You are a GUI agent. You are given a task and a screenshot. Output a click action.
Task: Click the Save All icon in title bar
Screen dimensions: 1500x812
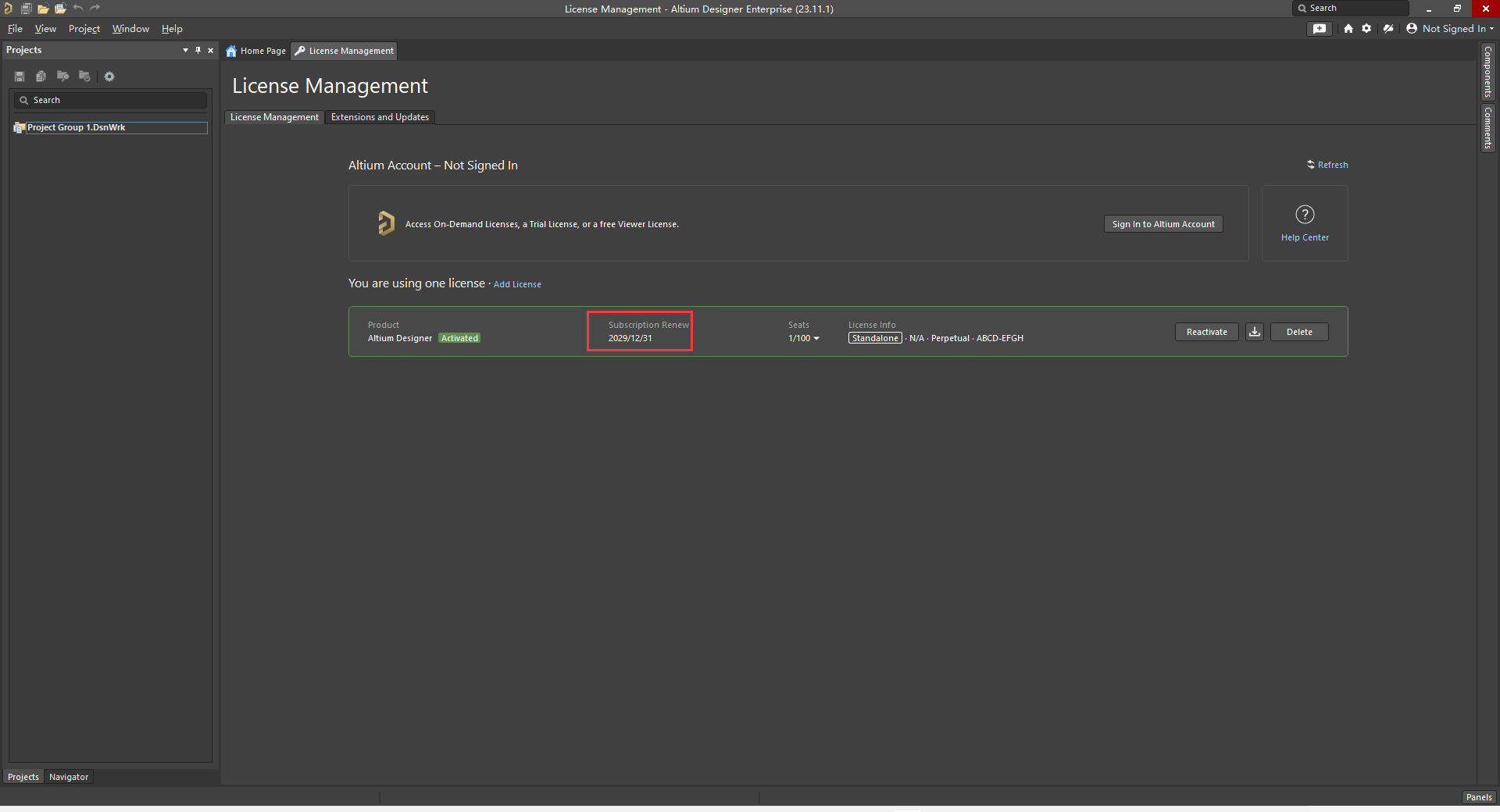click(x=26, y=9)
